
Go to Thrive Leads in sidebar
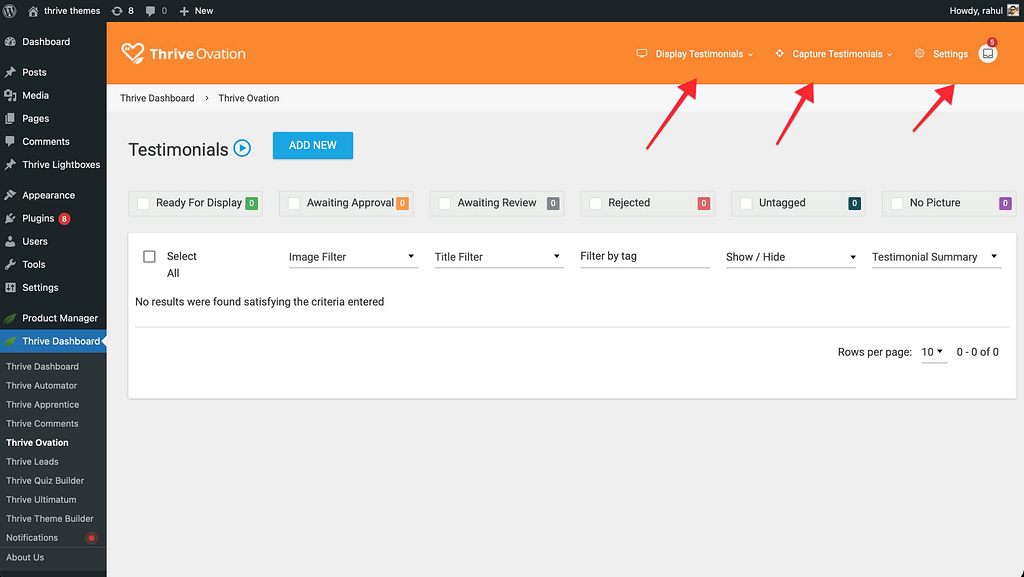coord(32,462)
